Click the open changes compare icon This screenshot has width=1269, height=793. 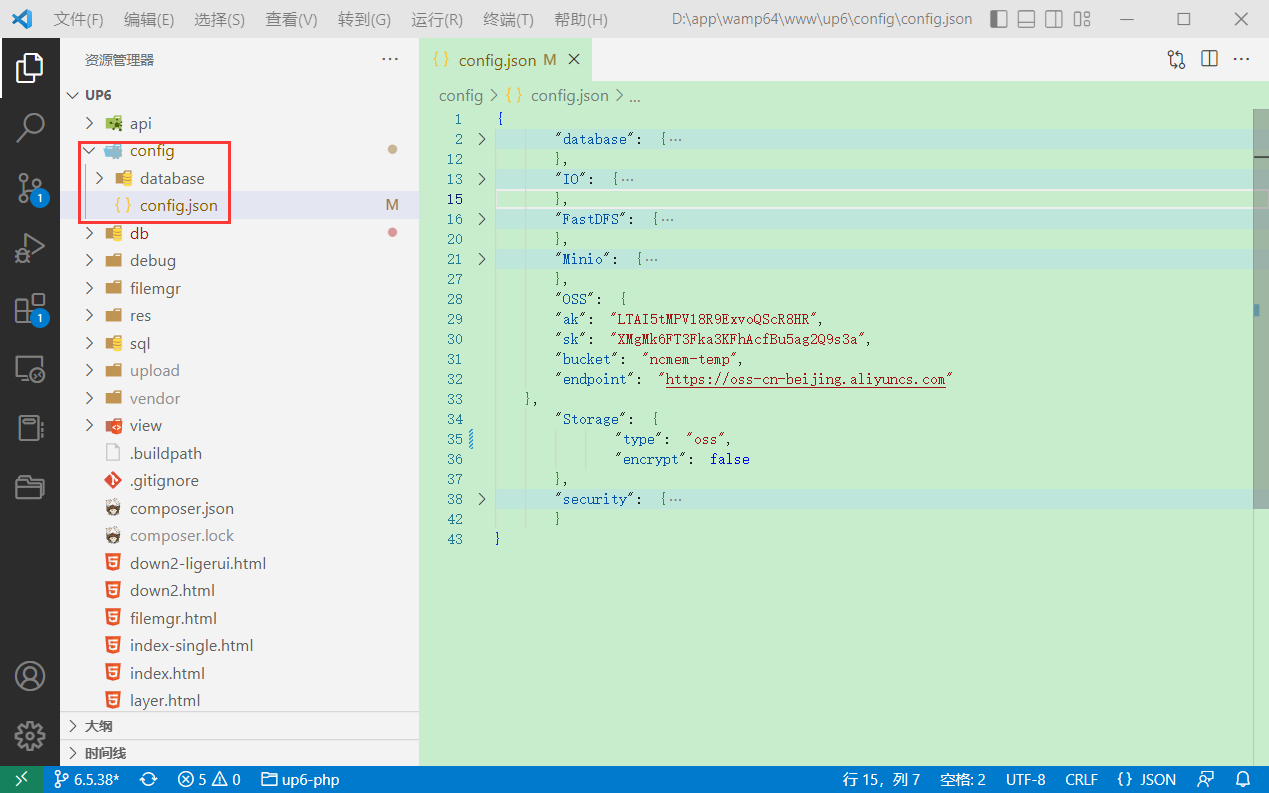(x=1176, y=60)
